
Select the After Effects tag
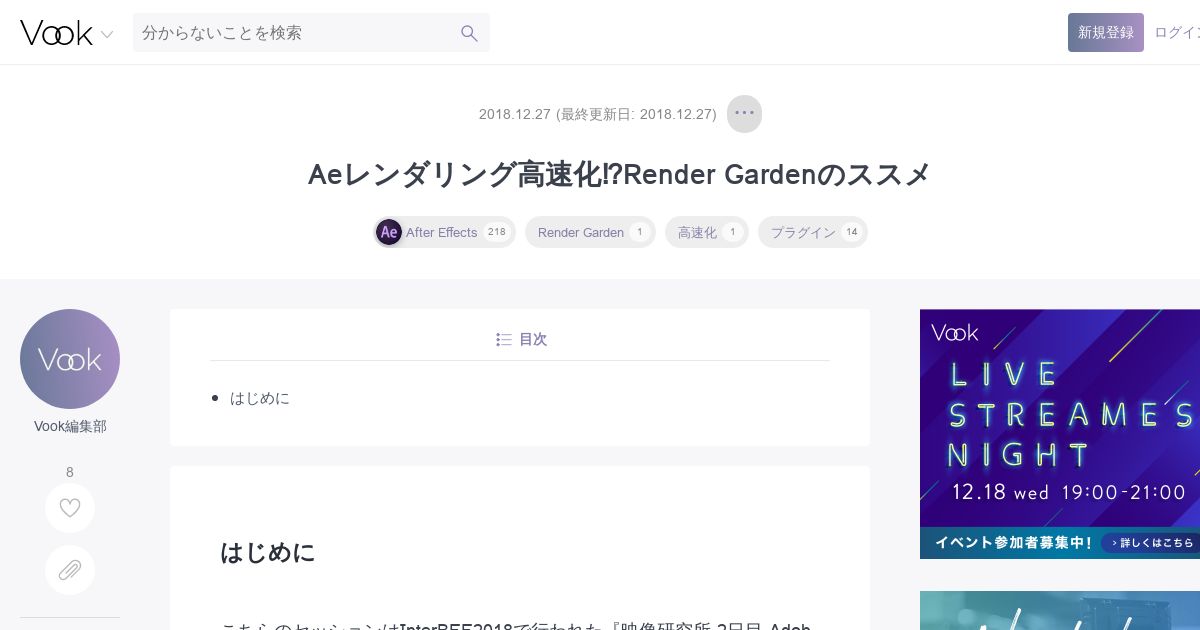[445, 232]
